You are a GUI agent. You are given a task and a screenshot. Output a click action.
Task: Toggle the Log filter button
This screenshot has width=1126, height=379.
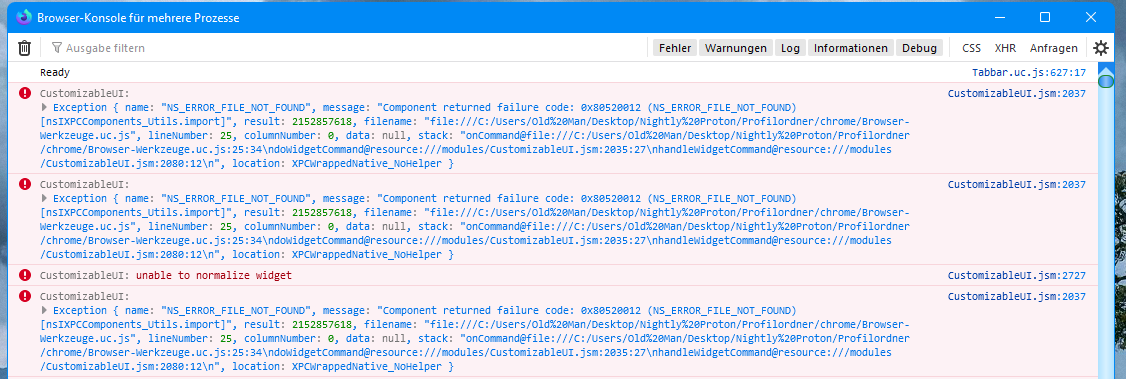tap(791, 48)
